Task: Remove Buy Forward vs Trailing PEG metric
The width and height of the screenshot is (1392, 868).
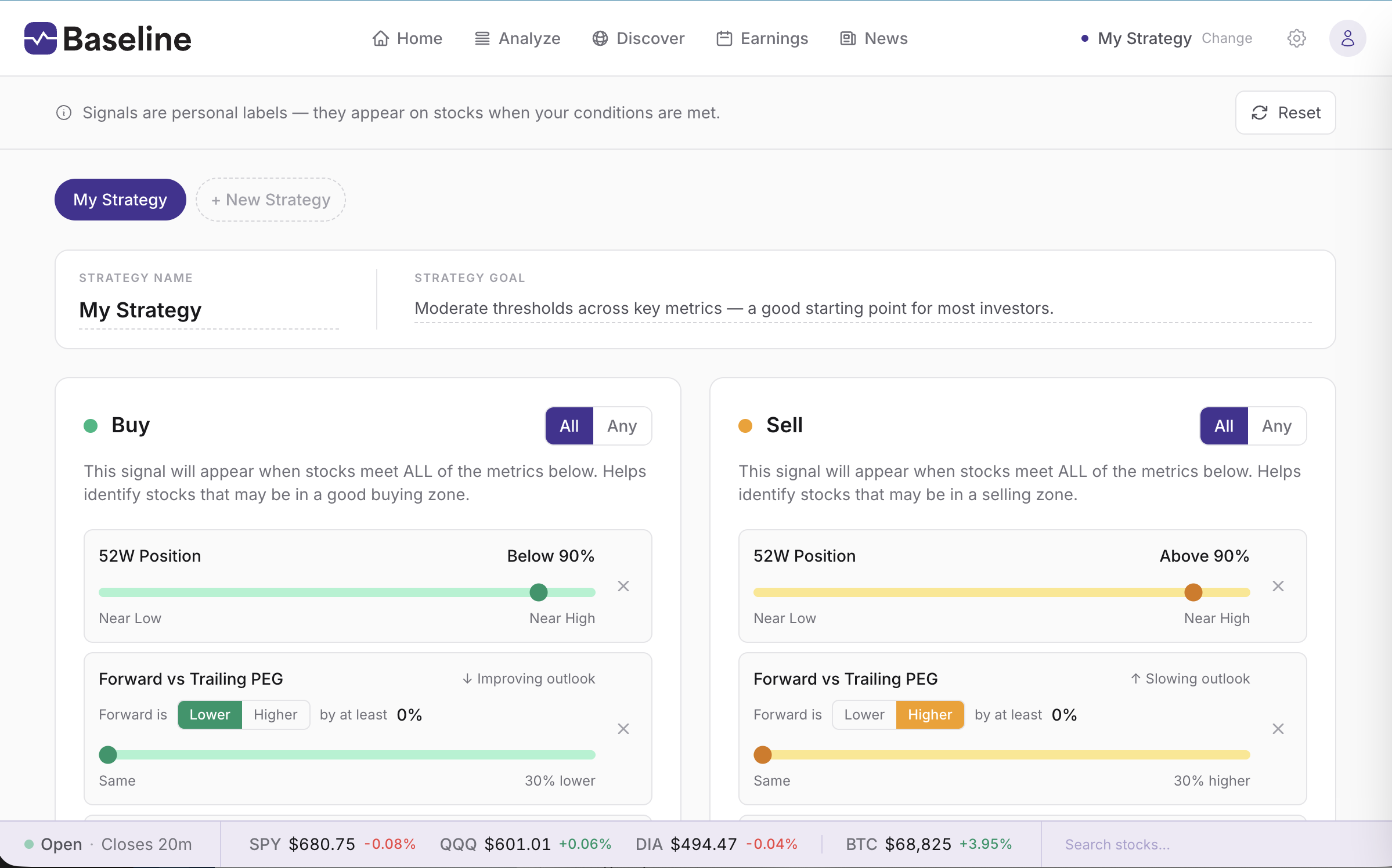Action: pyautogui.click(x=623, y=729)
